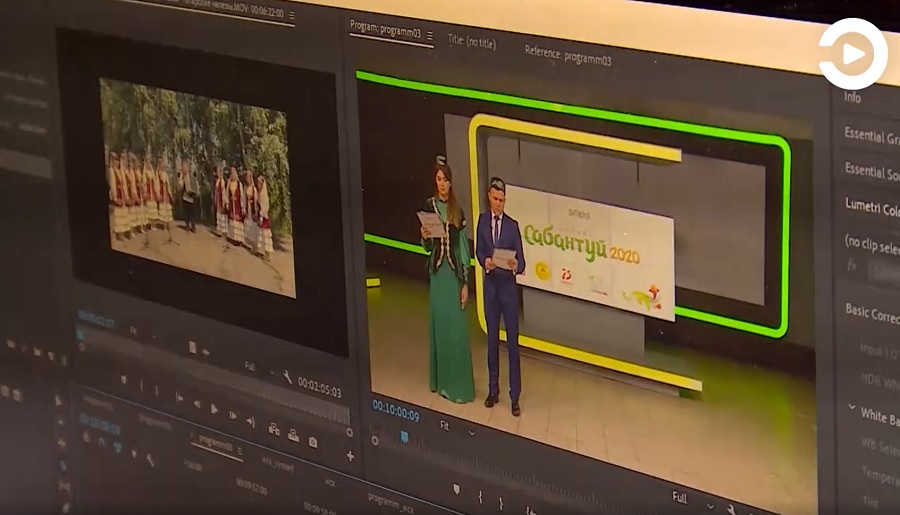Open the Essential Sound panel
This screenshot has height=515, width=900.
[871, 171]
